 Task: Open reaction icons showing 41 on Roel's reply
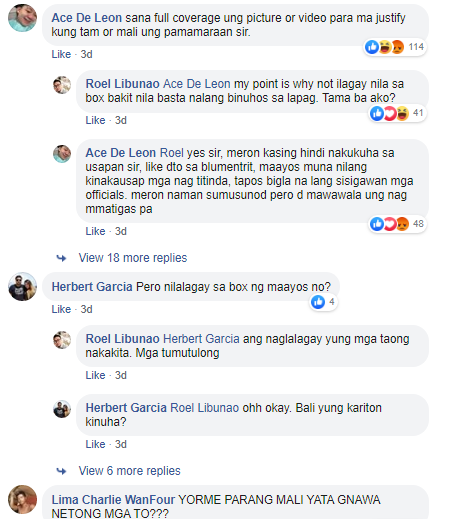(397, 113)
